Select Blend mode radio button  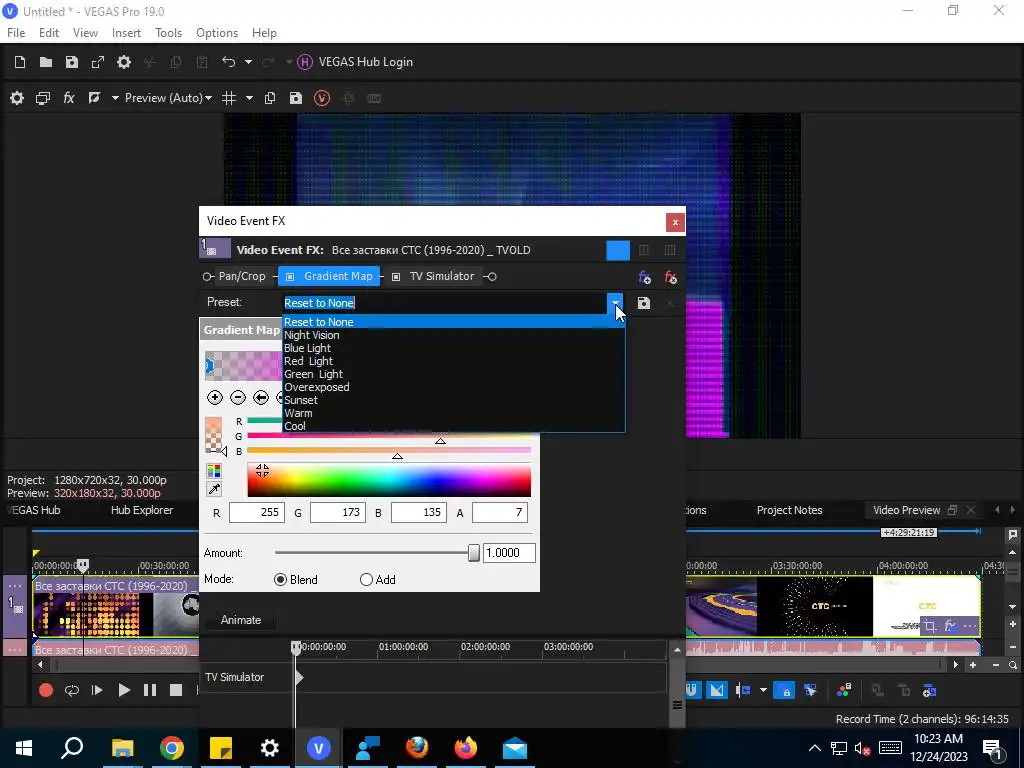click(x=280, y=580)
